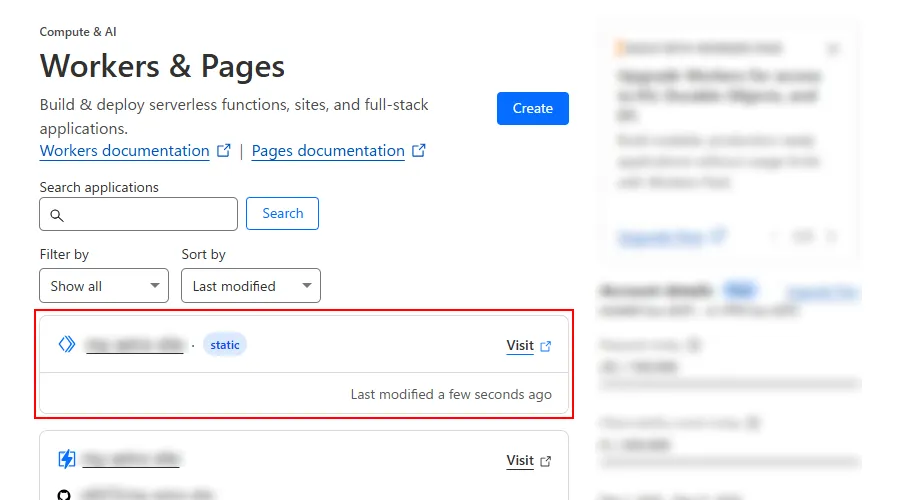Image resolution: width=900 pixels, height=500 pixels.
Task: Click the 'static' badge
Action: tap(224, 344)
